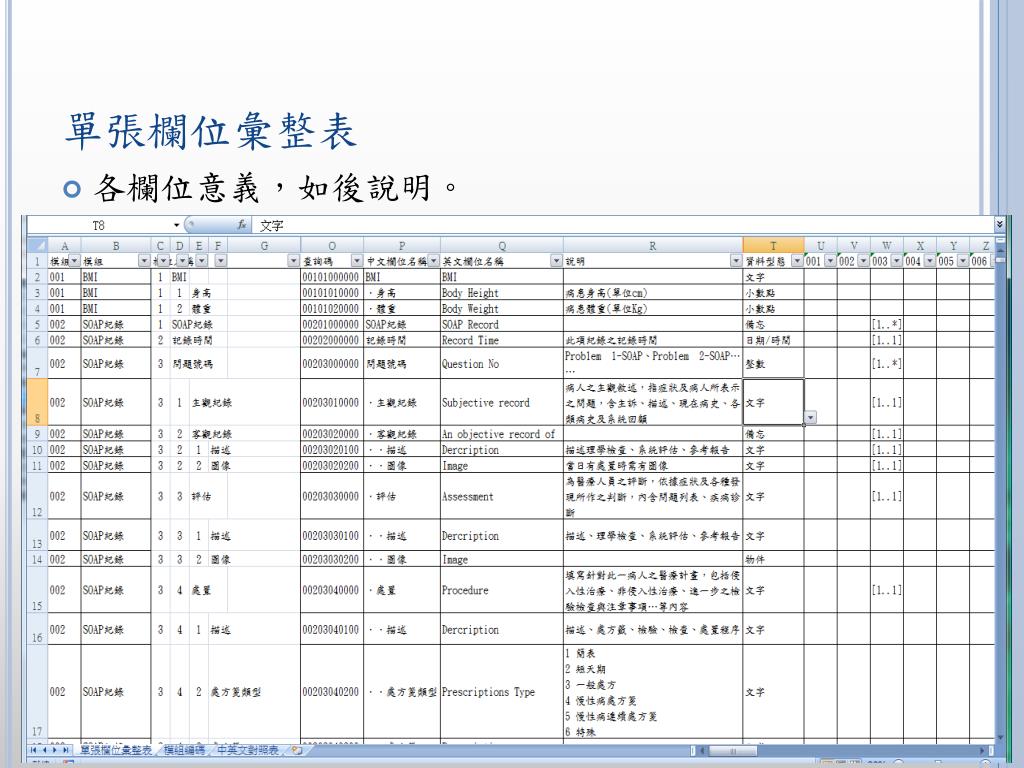The image size is (1024, 768).
Task: Click the slide title 單張欄位彙整表
Action: click(x=210, y=131)
